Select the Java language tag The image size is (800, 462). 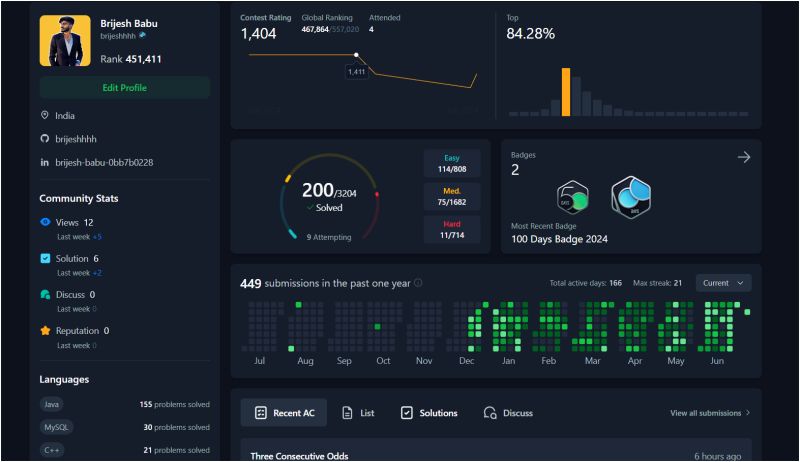(x=52, y=404)
